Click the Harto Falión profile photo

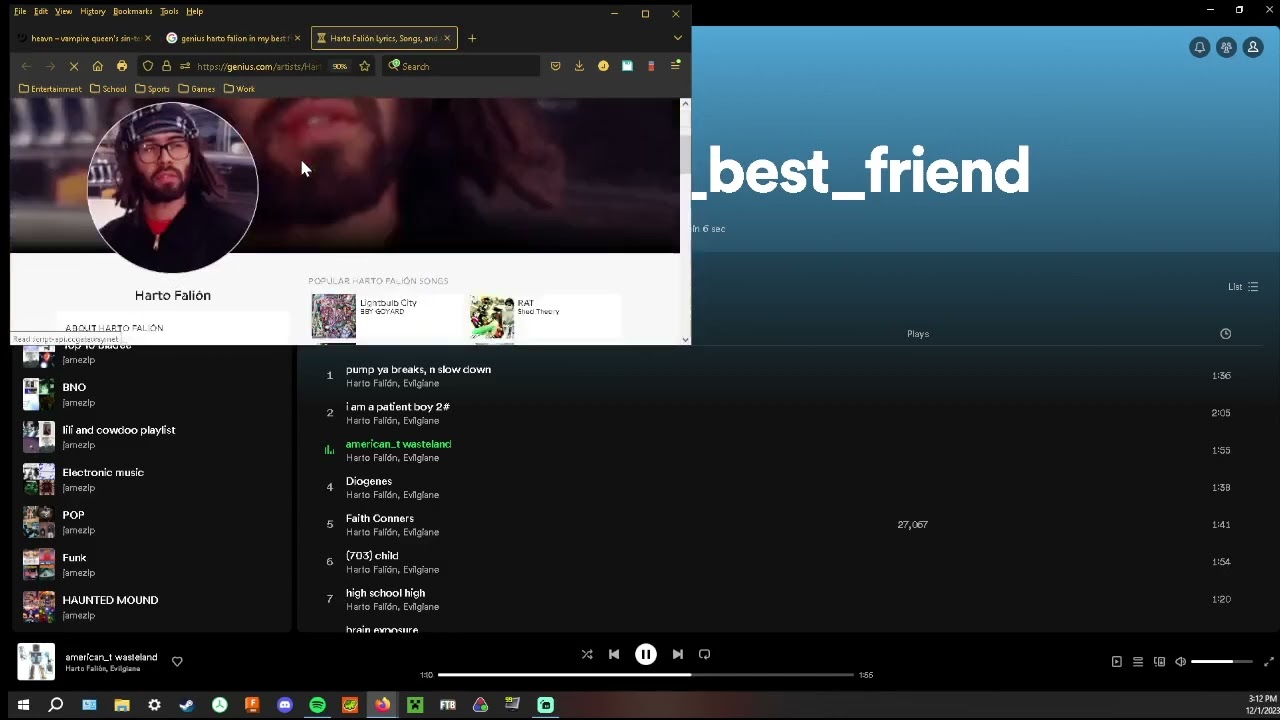(x=172, y=186)
